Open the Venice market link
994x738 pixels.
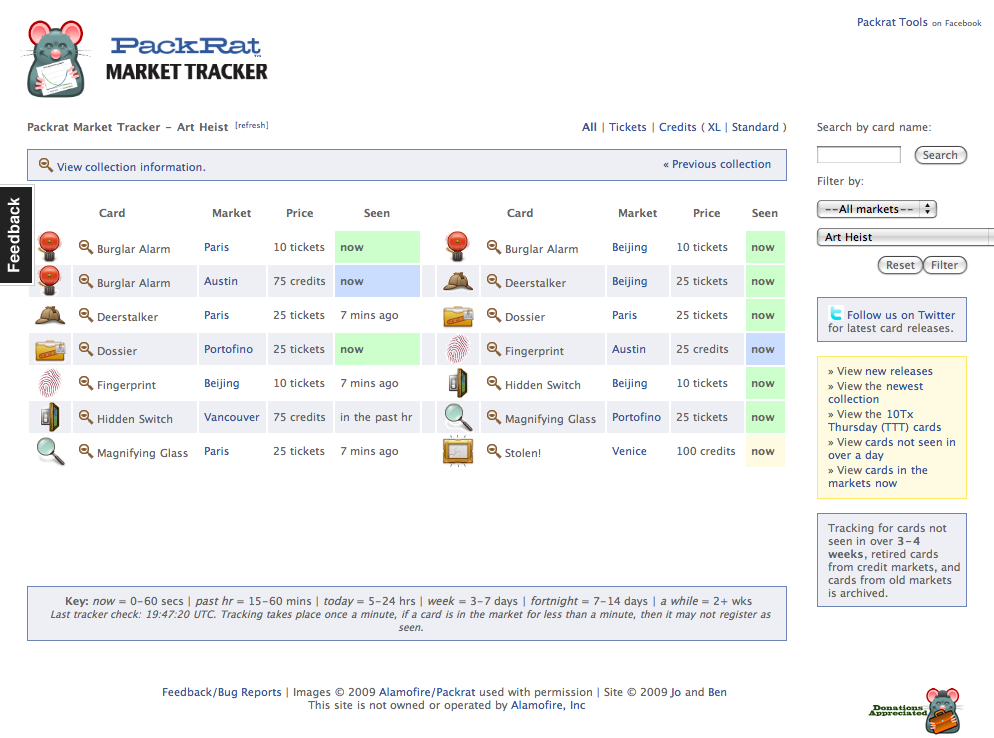(629, 451)
